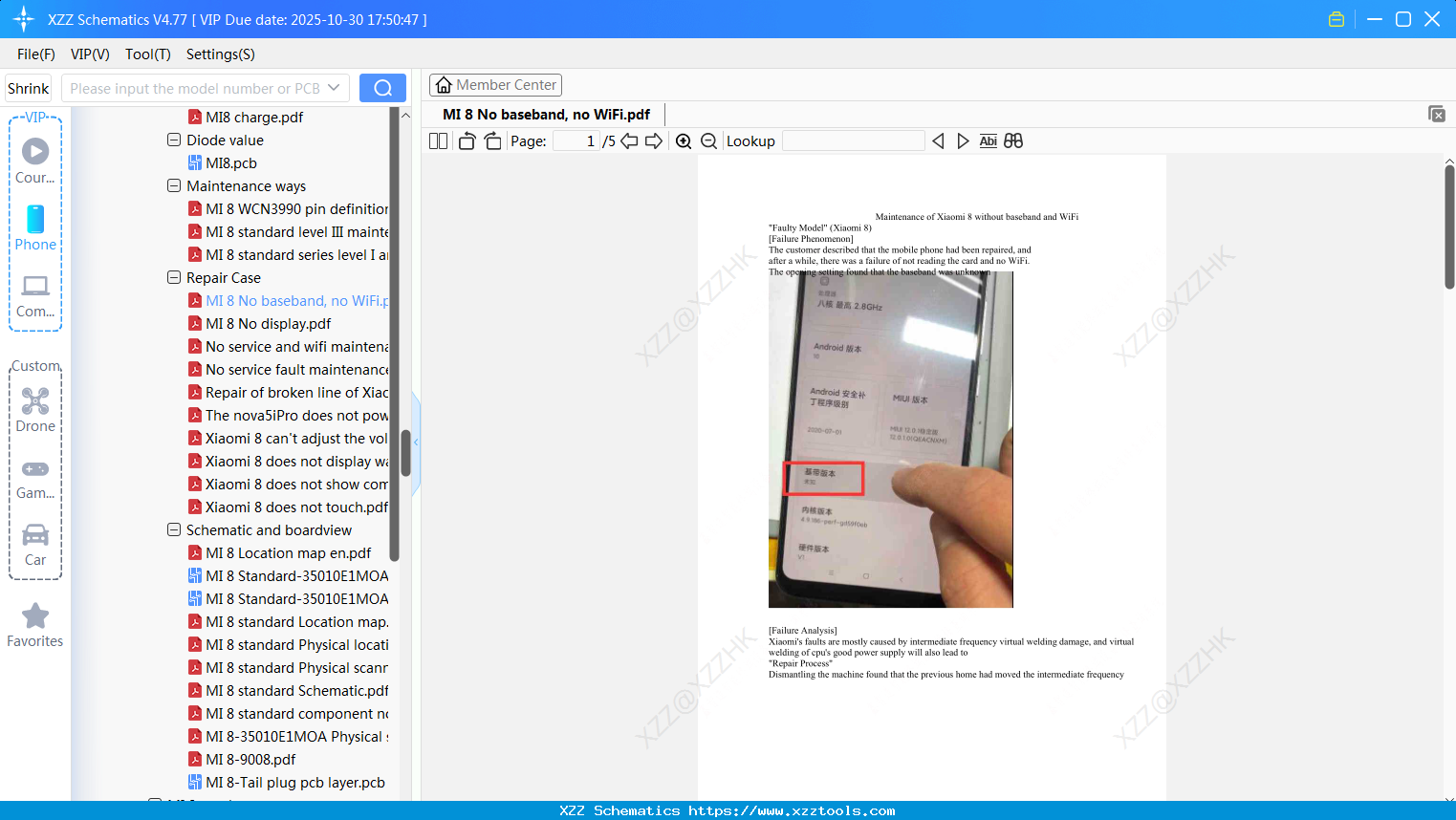
Task: Find previous lookup match
Action: pyautogui.click(x=938, y=141)
